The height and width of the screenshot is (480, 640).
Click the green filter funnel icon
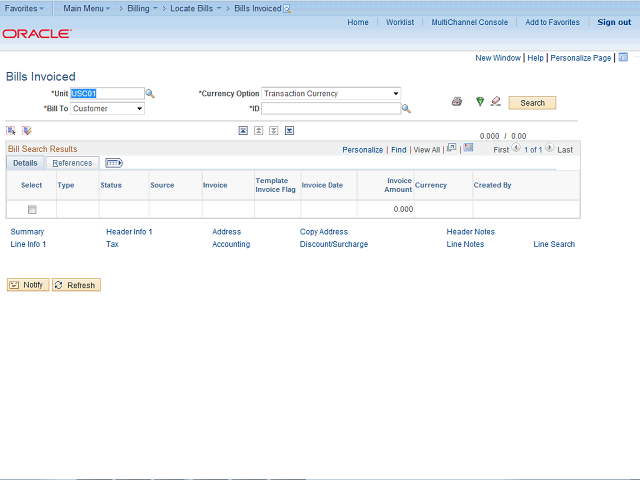coord(480,102)
